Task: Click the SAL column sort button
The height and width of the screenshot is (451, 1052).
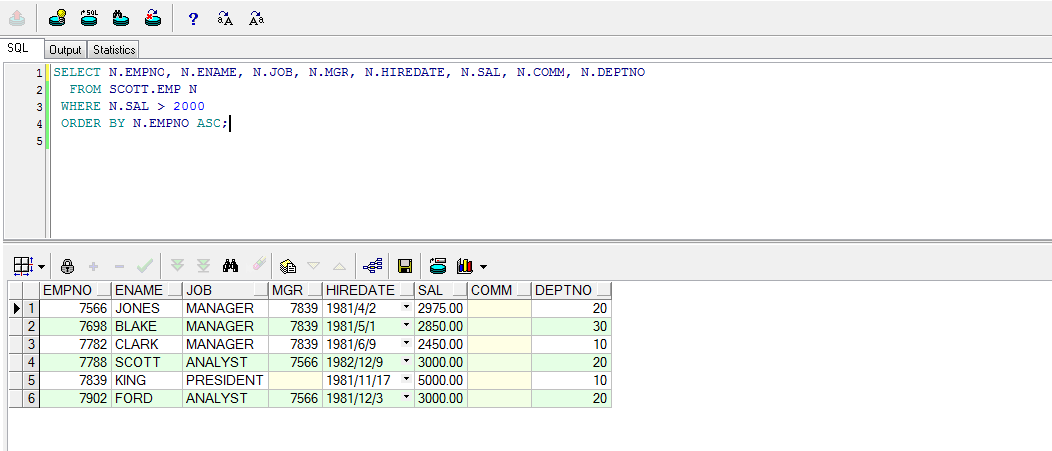Action: (459, 290)
